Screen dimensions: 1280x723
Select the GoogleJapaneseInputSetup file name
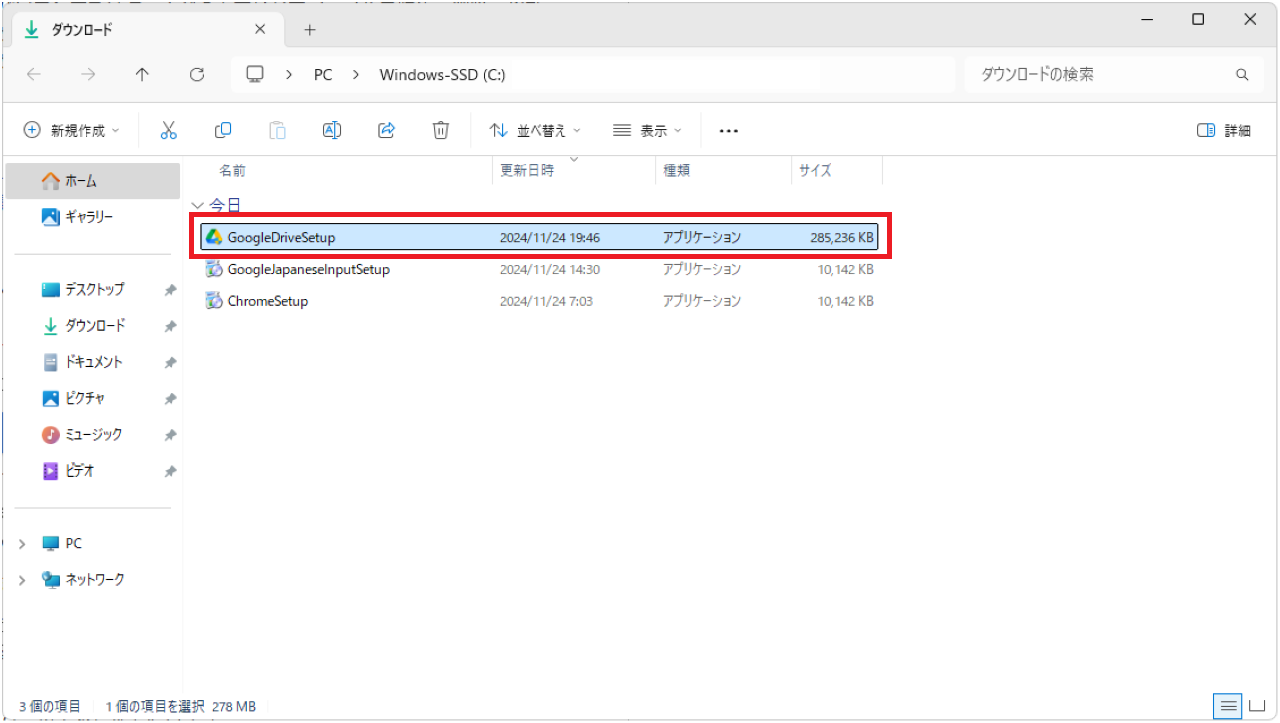point(309,270)
